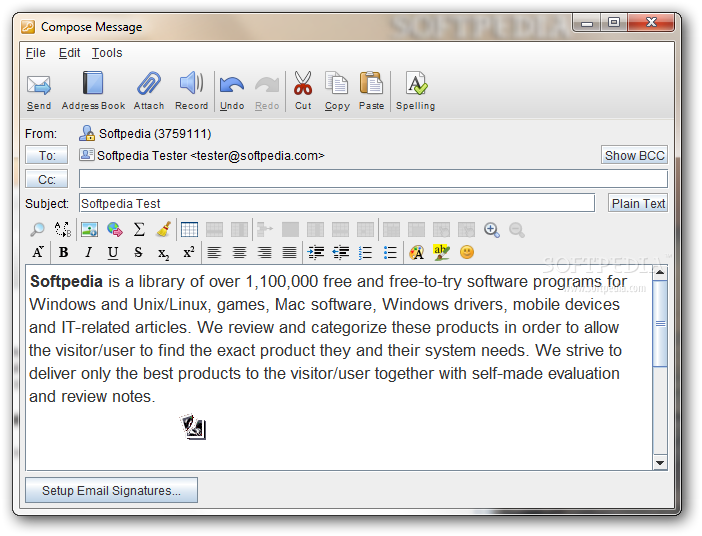Toggle bold formatting

point(64,253)
